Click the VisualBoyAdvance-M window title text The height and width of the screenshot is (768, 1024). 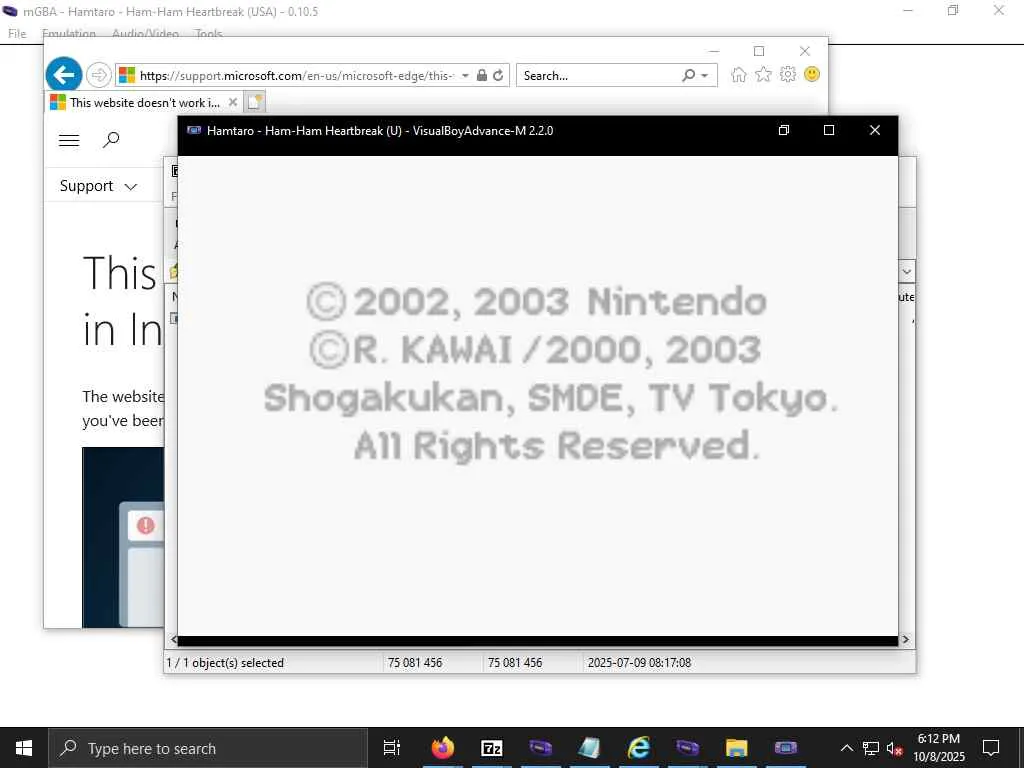(x=379, y=131)
